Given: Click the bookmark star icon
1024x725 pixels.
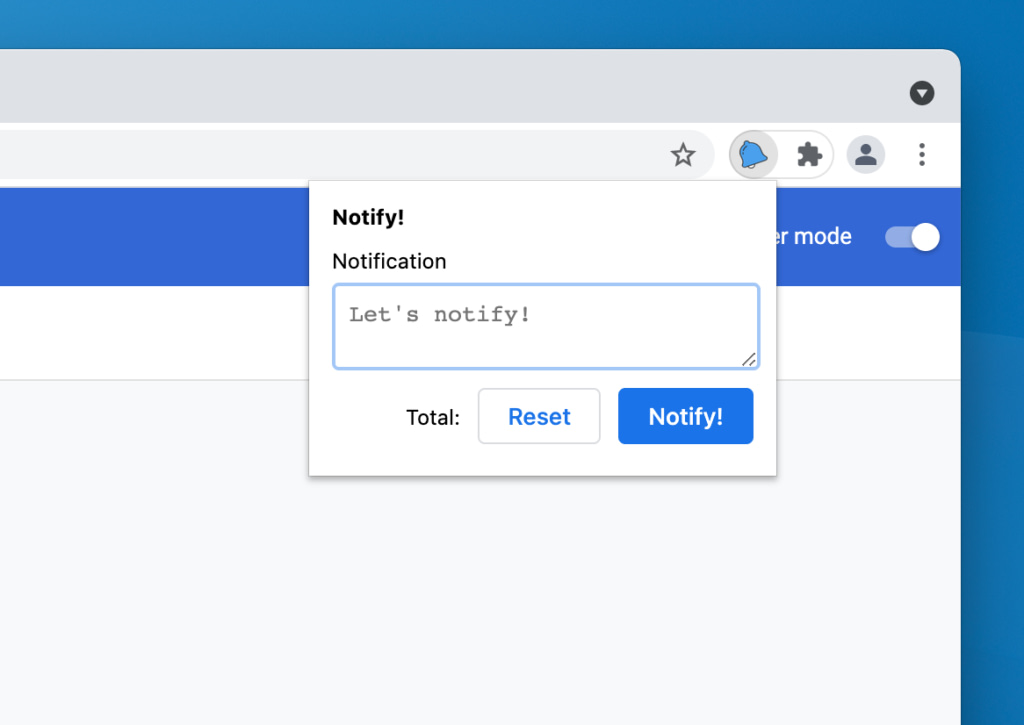Looking at the screenshot, I should click(x=683, y=155).
